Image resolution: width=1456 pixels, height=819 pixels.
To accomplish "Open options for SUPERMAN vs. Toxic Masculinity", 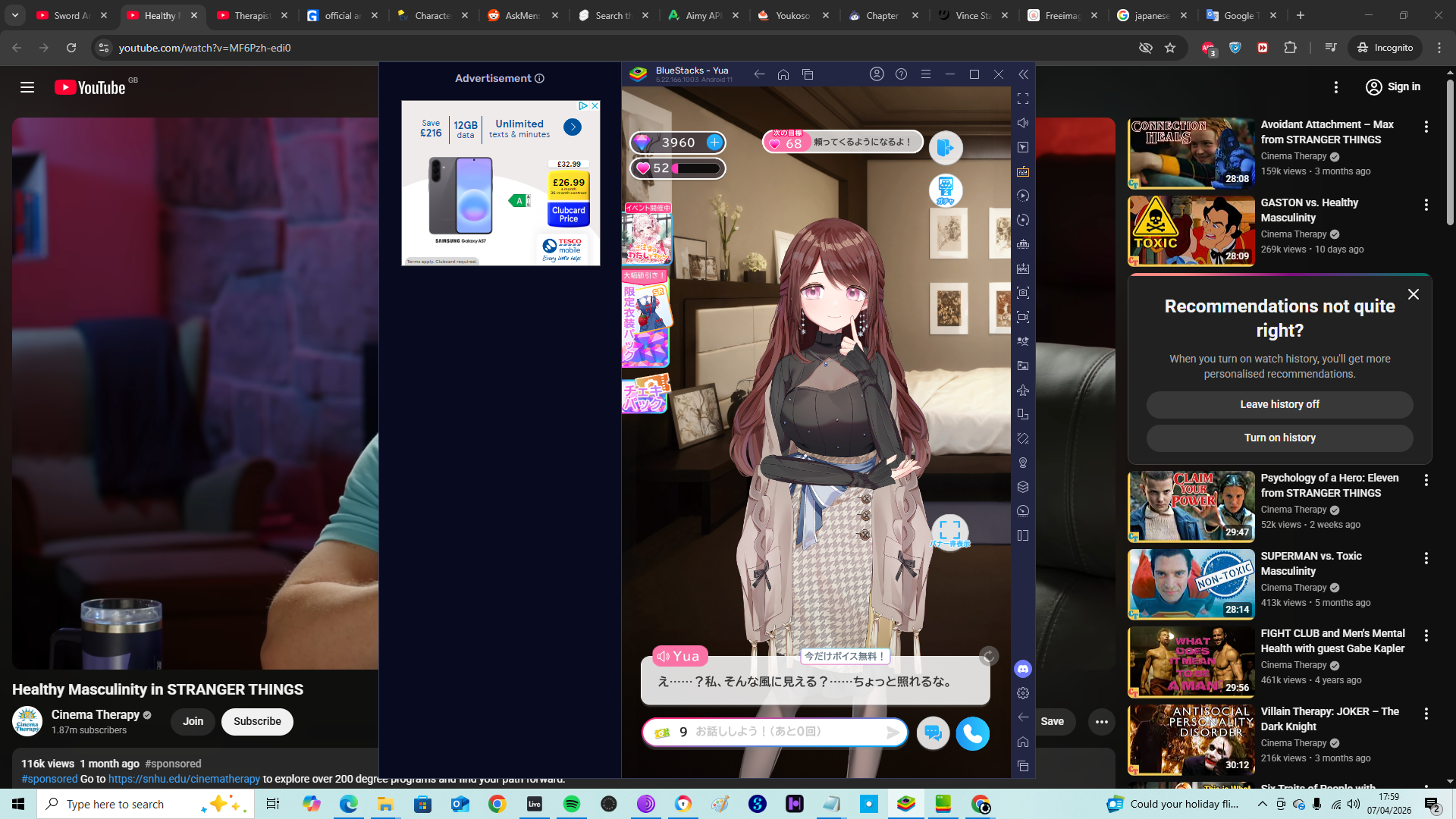I will [x=1426, y=558].
